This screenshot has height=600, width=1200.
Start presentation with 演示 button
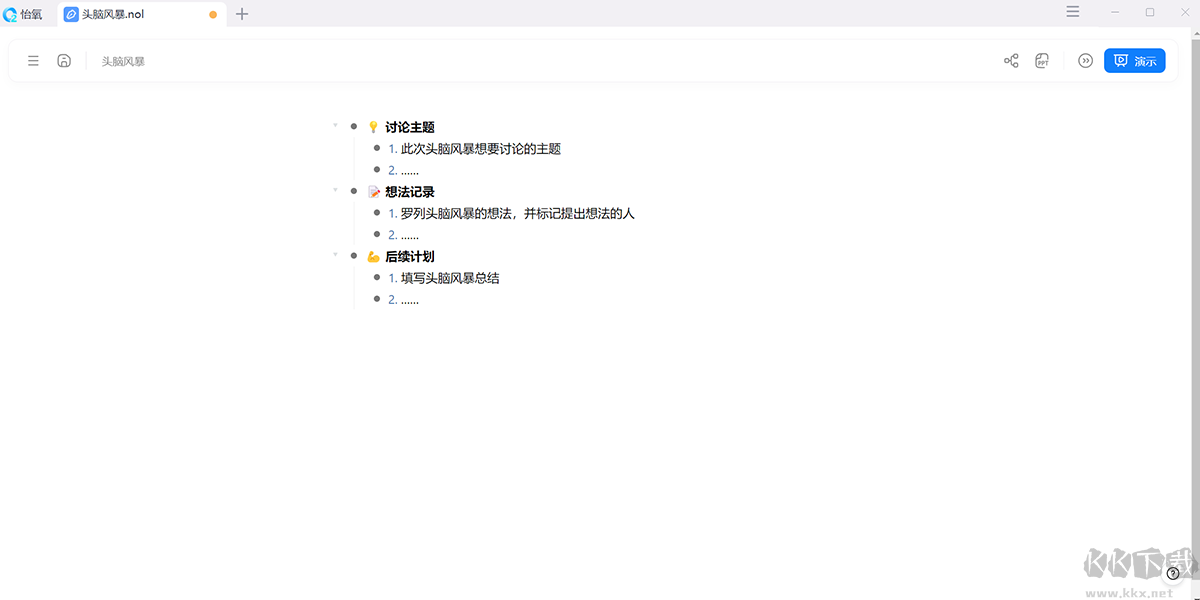1135,61
